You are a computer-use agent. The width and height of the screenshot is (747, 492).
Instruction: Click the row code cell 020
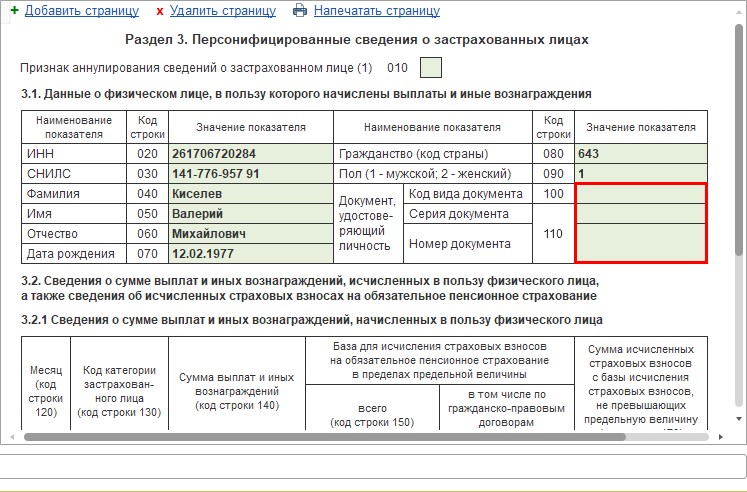(147, 154)
